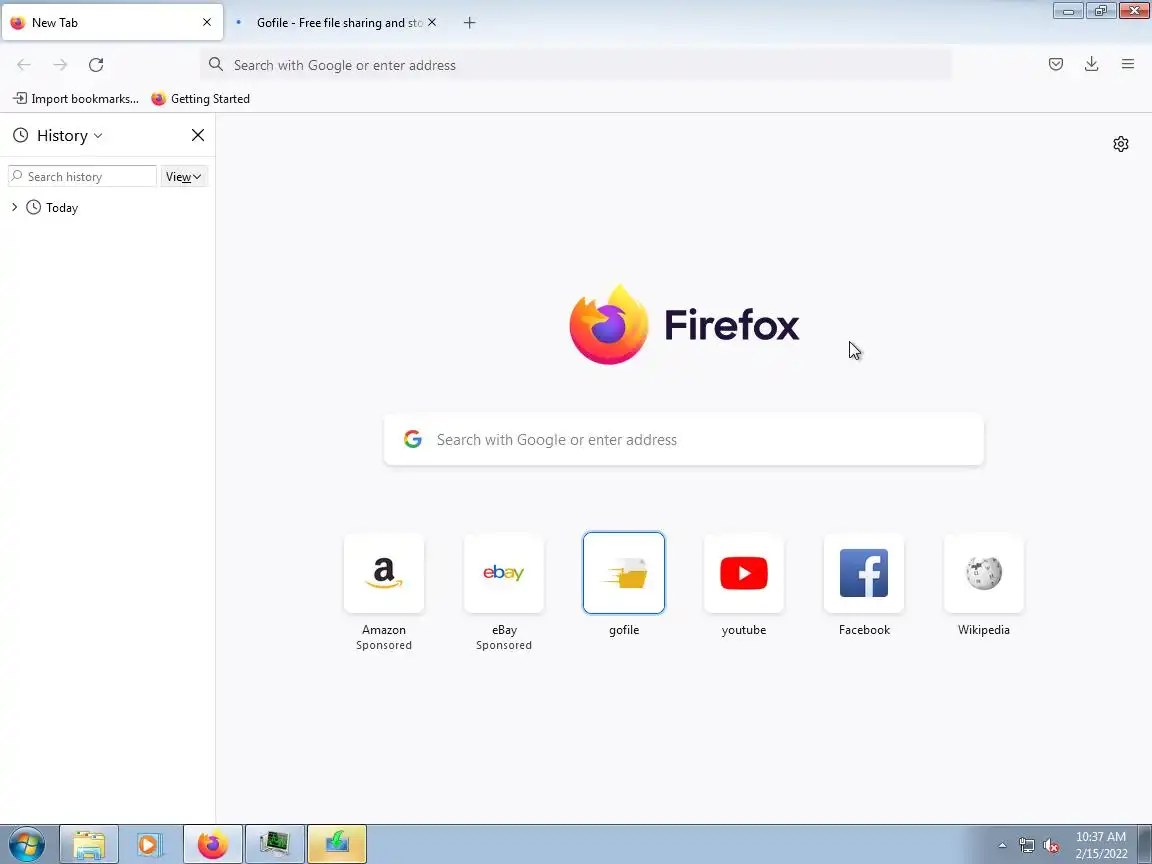Open new tab personalize gear
This screenshot has width=1152, height=864.
pos(1120,144)
